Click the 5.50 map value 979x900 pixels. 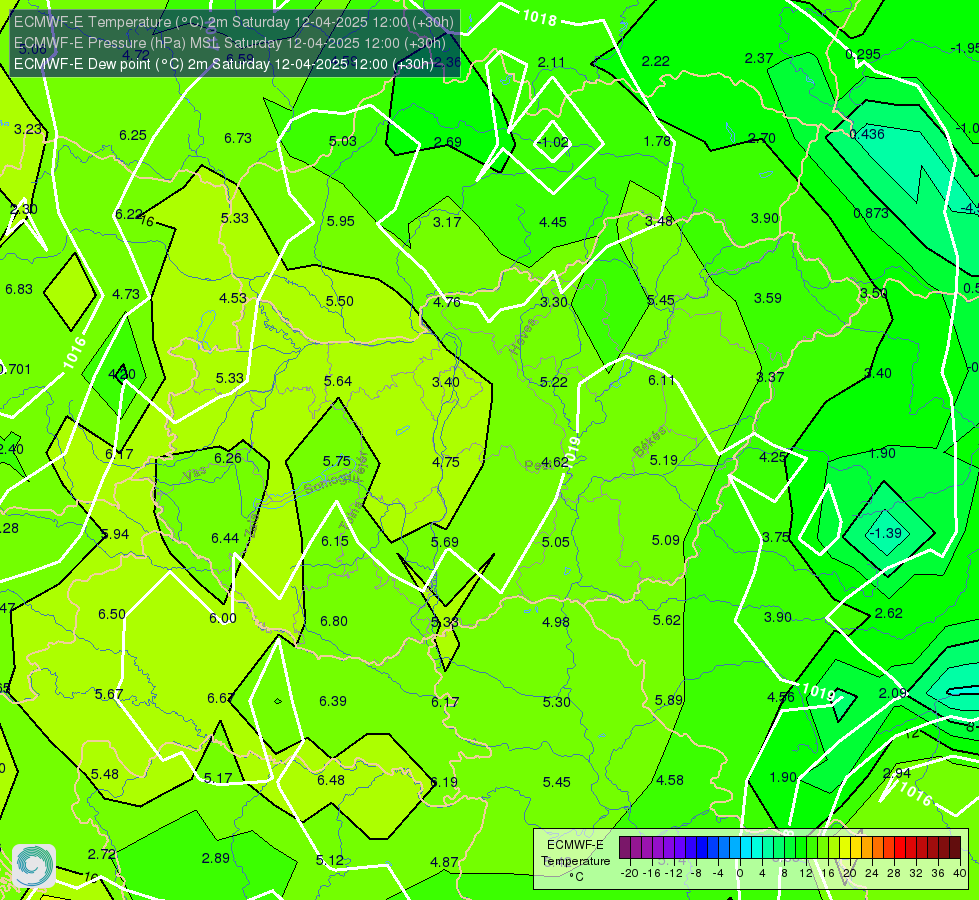pos(340,301)
